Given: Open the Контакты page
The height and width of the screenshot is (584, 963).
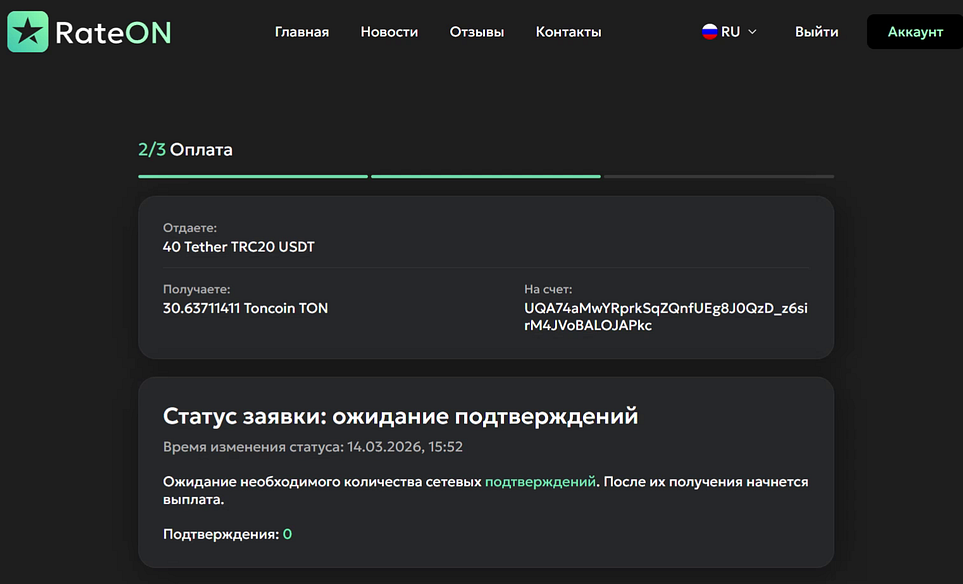Looking at the screenshot, I should click(568, 32).
